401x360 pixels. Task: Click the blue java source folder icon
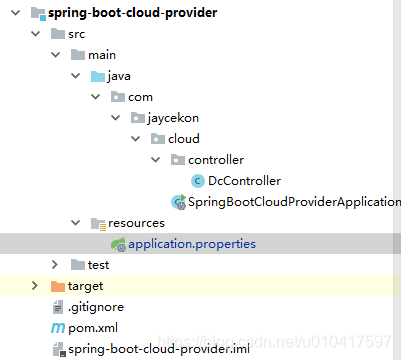coord(98,76)
